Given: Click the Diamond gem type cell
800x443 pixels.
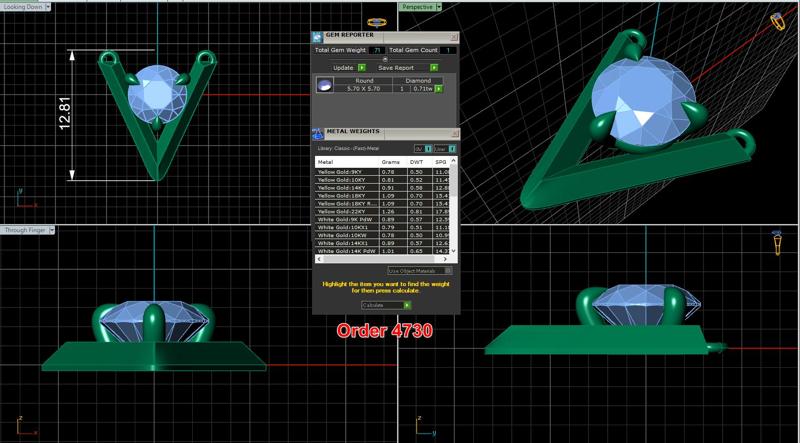Looking at the screenshot, I should click(418, 81).
